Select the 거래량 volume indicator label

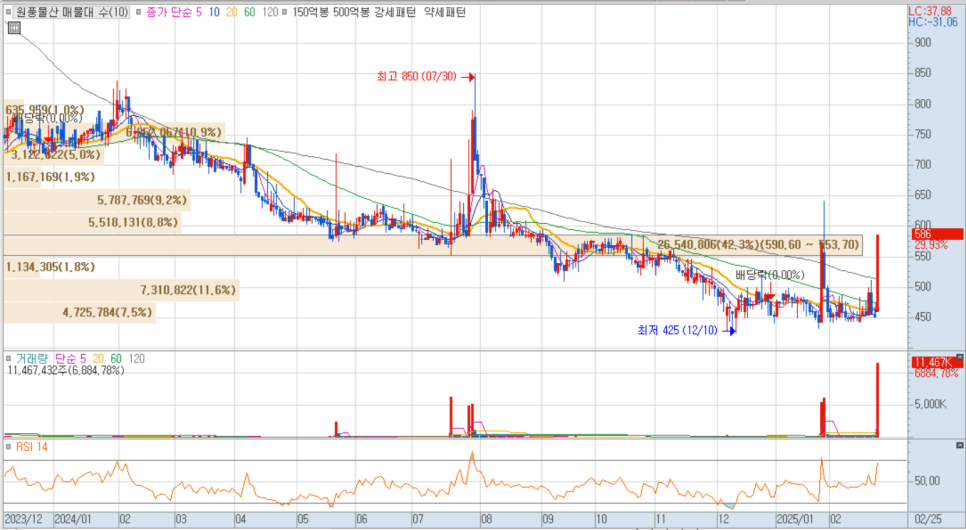click(33, 359)
